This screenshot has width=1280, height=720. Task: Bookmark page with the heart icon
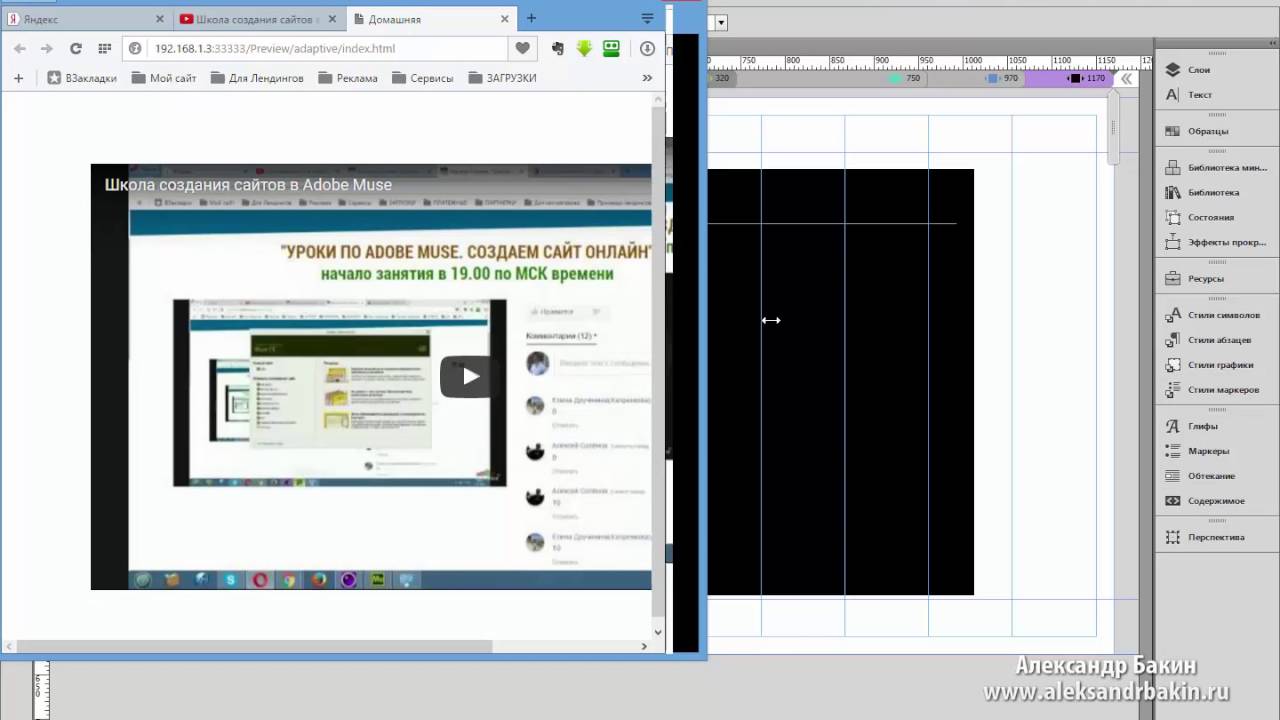click(522, 48)
